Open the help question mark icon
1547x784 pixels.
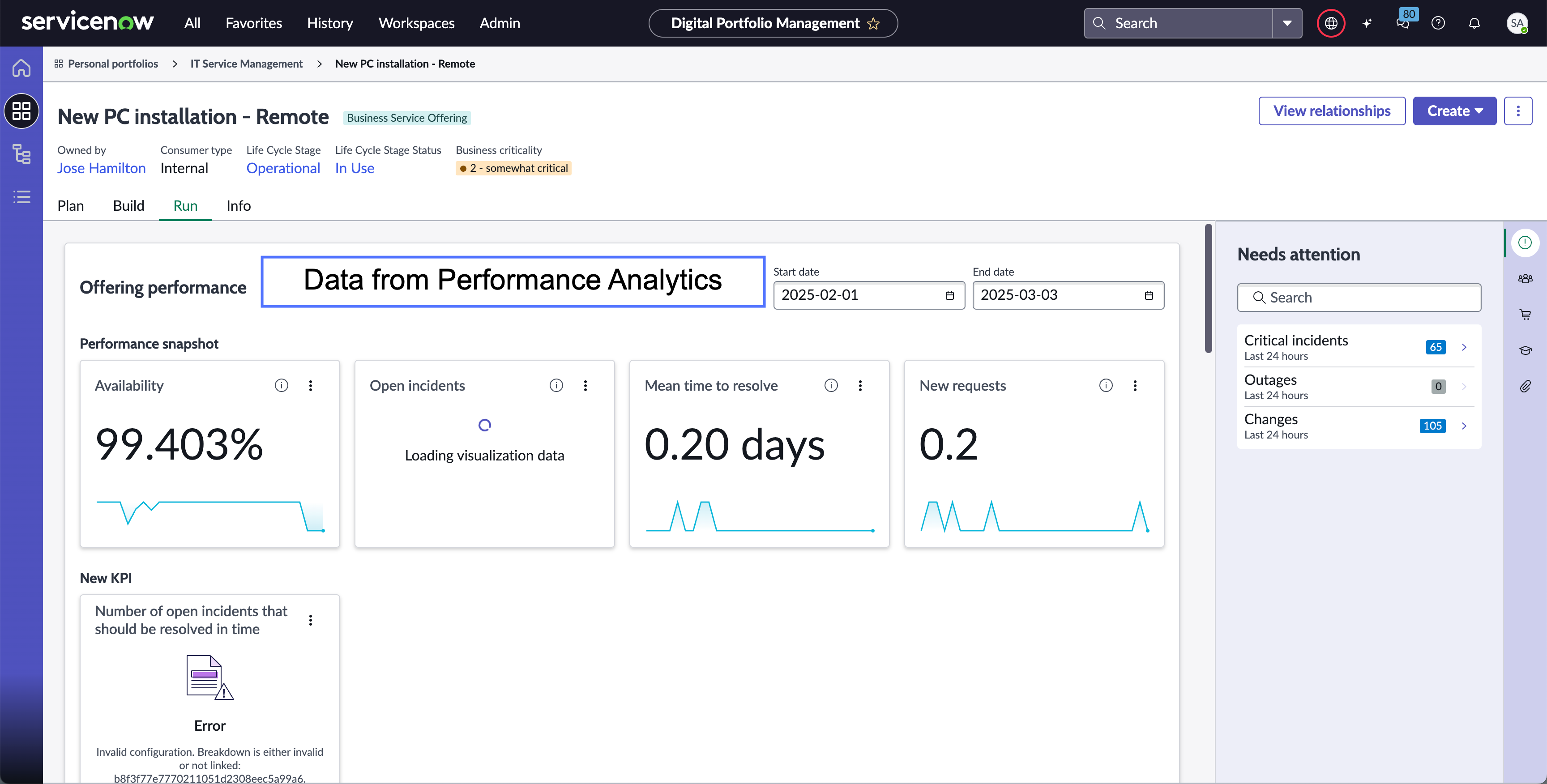click(x=1438, y=23)
